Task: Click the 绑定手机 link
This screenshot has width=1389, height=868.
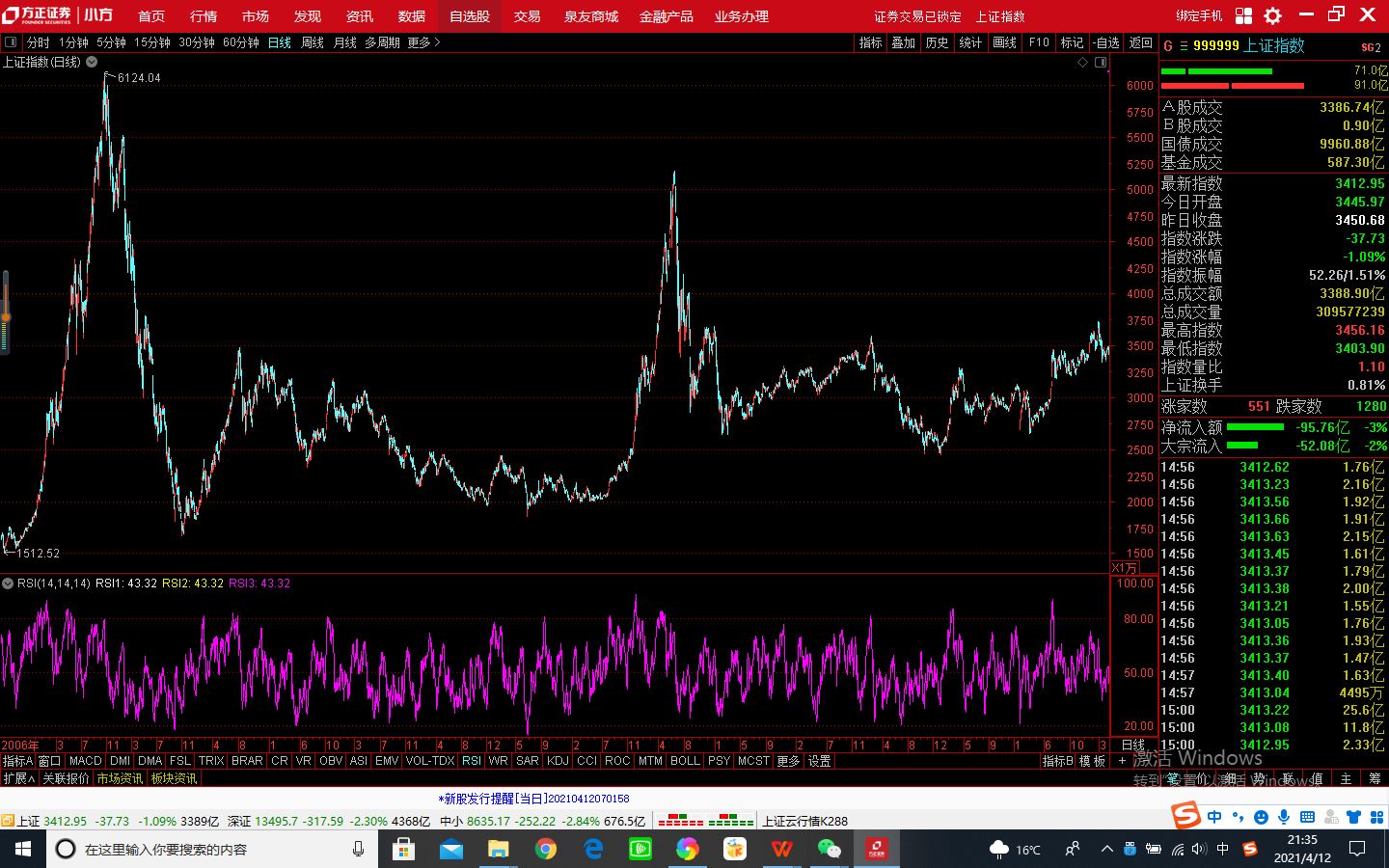Action: tap(1199, 16)
